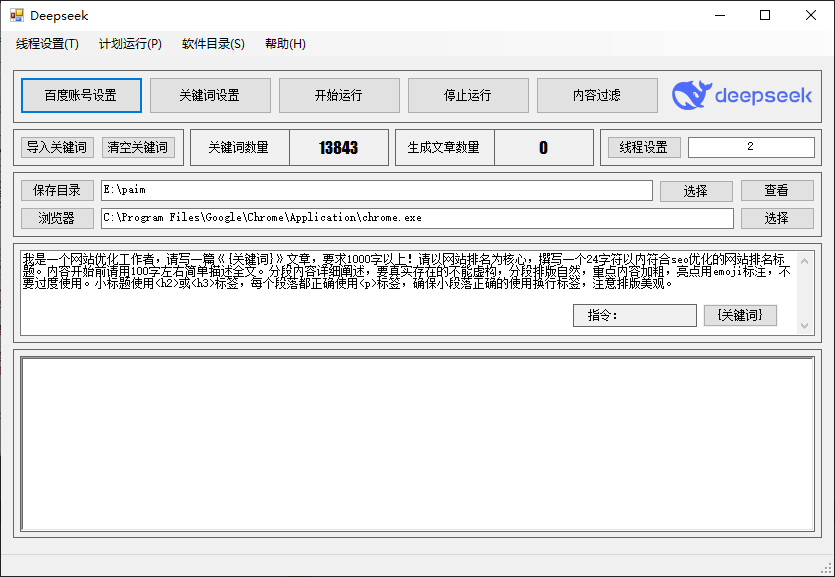Focus the thread count field showing 2
The height and width of the screenshot is (577, 835).
[751, 147]
